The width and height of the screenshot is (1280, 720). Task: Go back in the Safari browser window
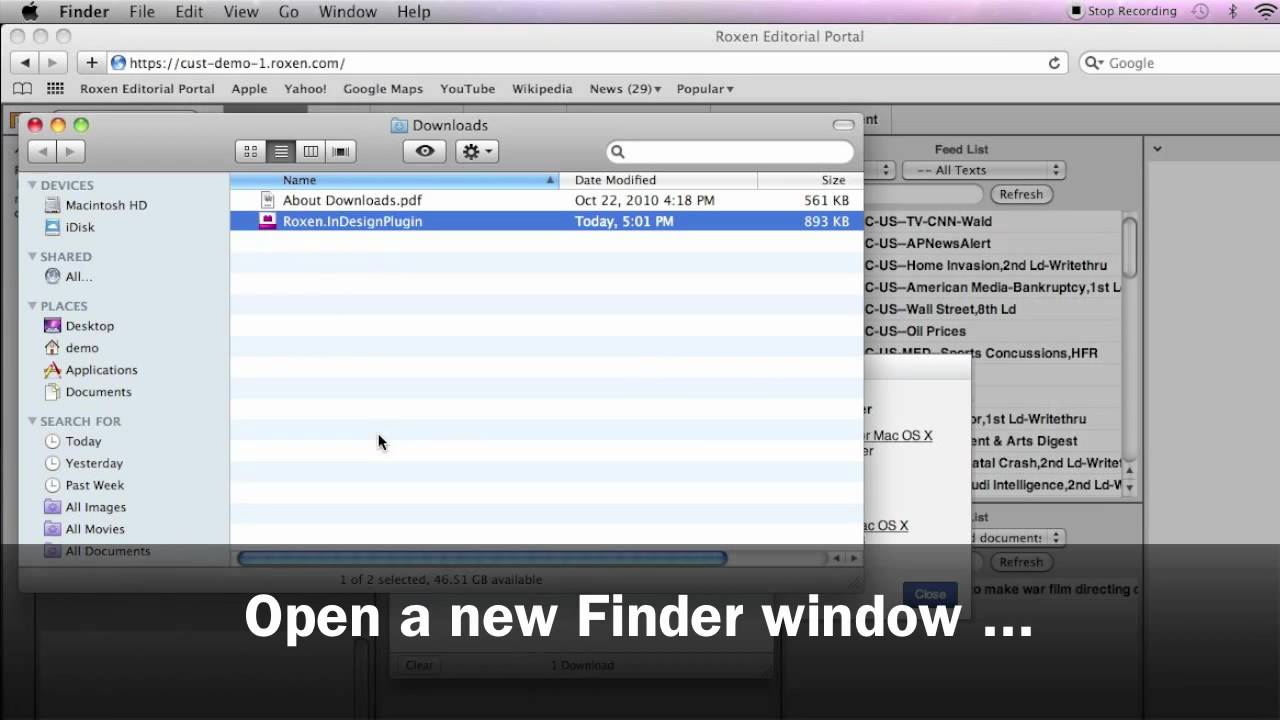click(x=25, y=62)
